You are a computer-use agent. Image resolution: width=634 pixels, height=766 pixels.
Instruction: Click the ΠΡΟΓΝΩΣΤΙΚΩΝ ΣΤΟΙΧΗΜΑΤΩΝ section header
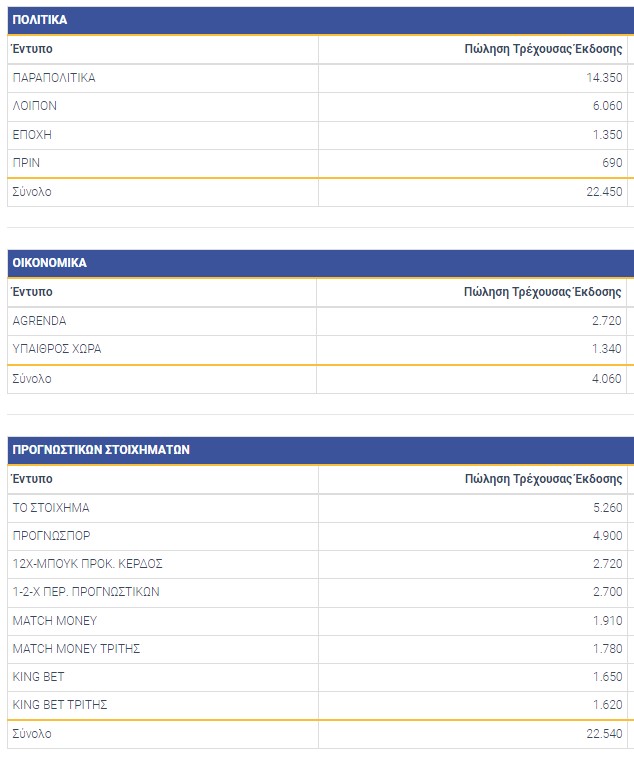[101, 450]
